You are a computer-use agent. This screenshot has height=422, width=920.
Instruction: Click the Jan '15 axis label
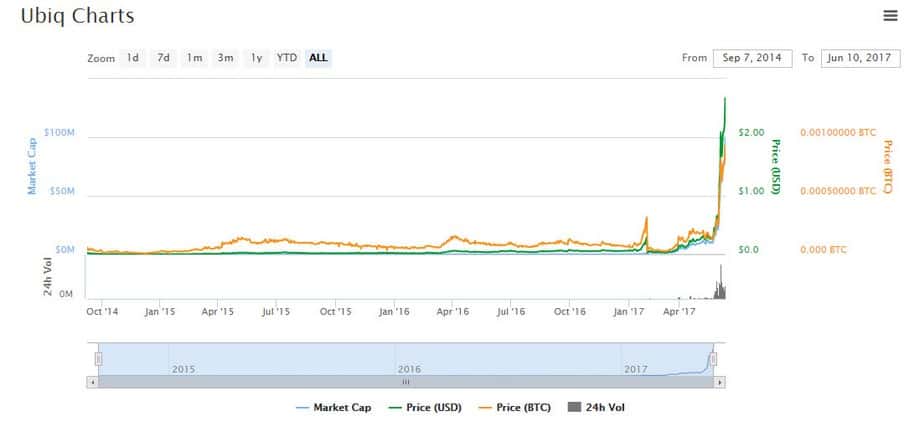click(x=160, y=312)
